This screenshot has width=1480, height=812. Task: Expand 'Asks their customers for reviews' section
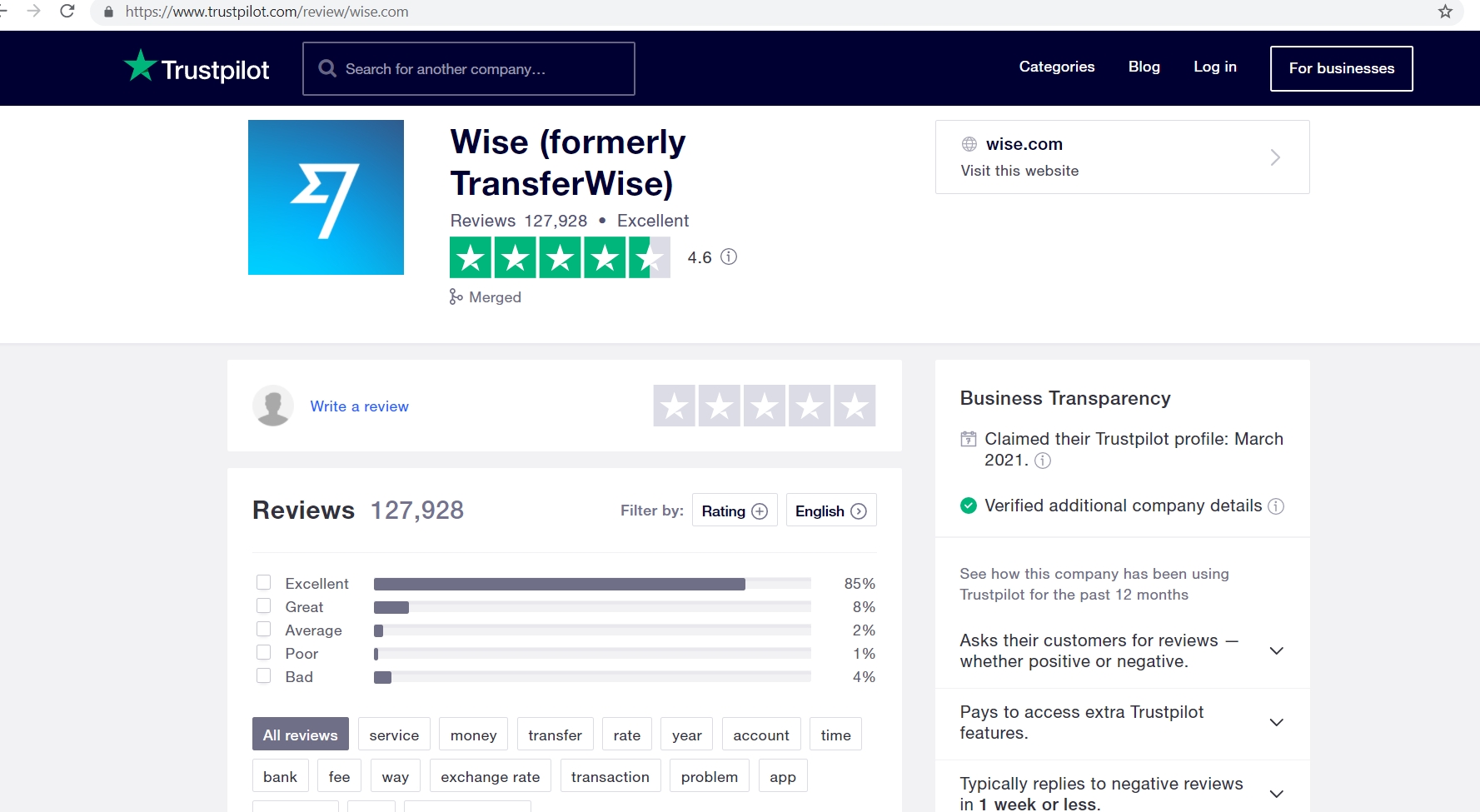(x=1275, y=650)
